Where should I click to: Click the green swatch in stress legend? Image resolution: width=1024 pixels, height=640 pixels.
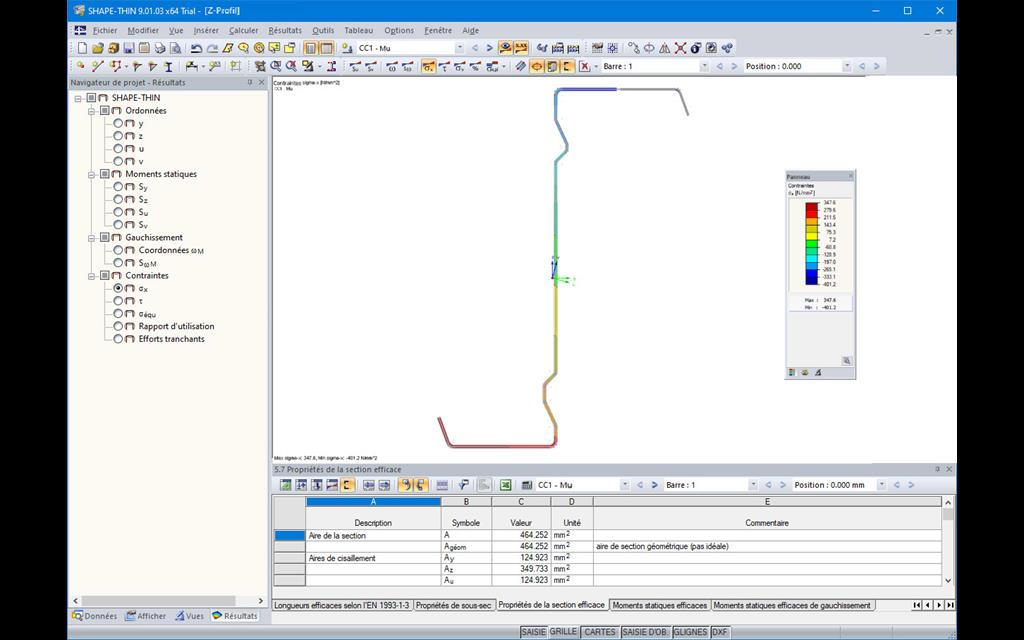tap(812, 244)
